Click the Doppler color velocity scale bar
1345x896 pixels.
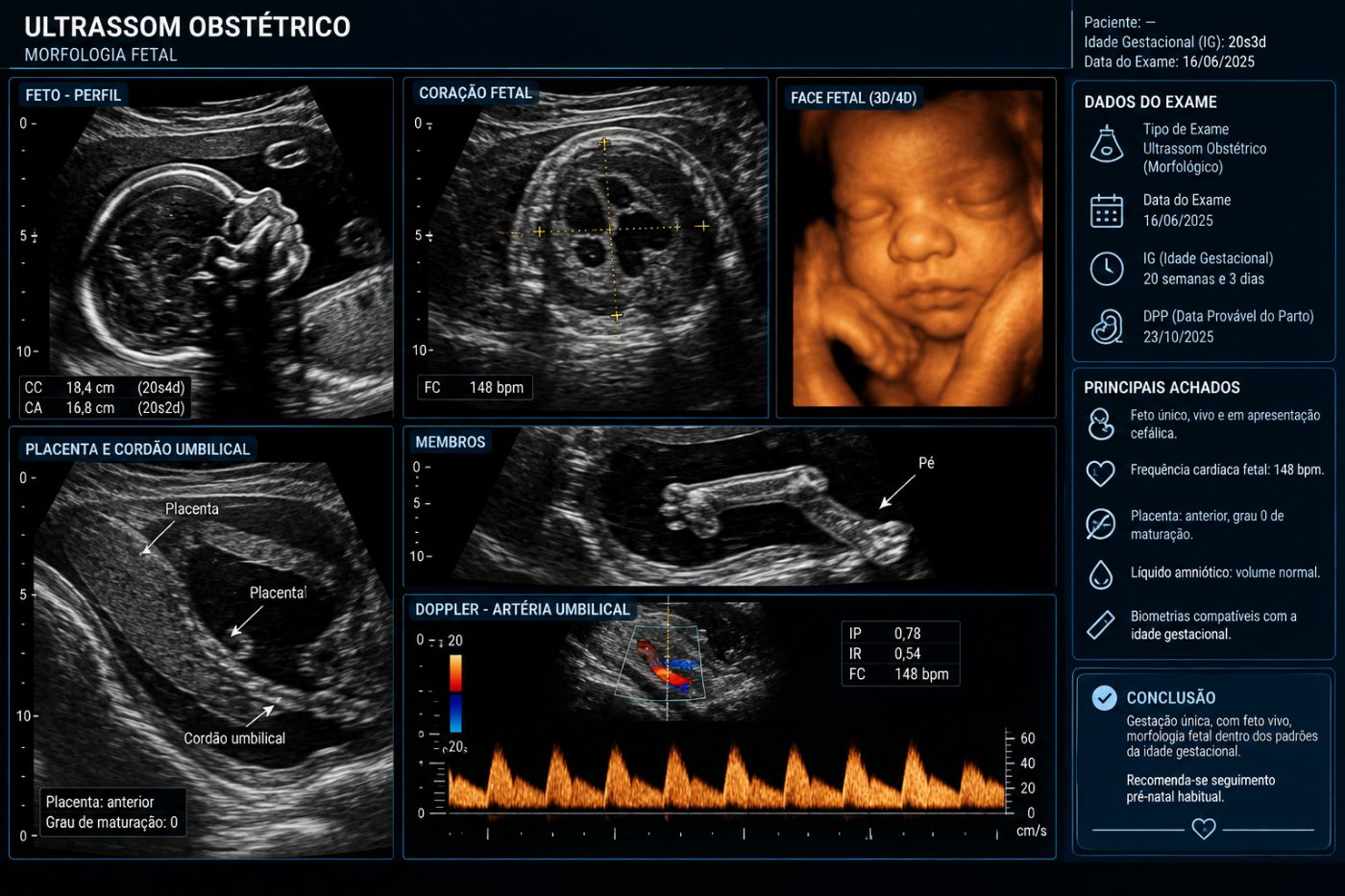tap(455, 693)
